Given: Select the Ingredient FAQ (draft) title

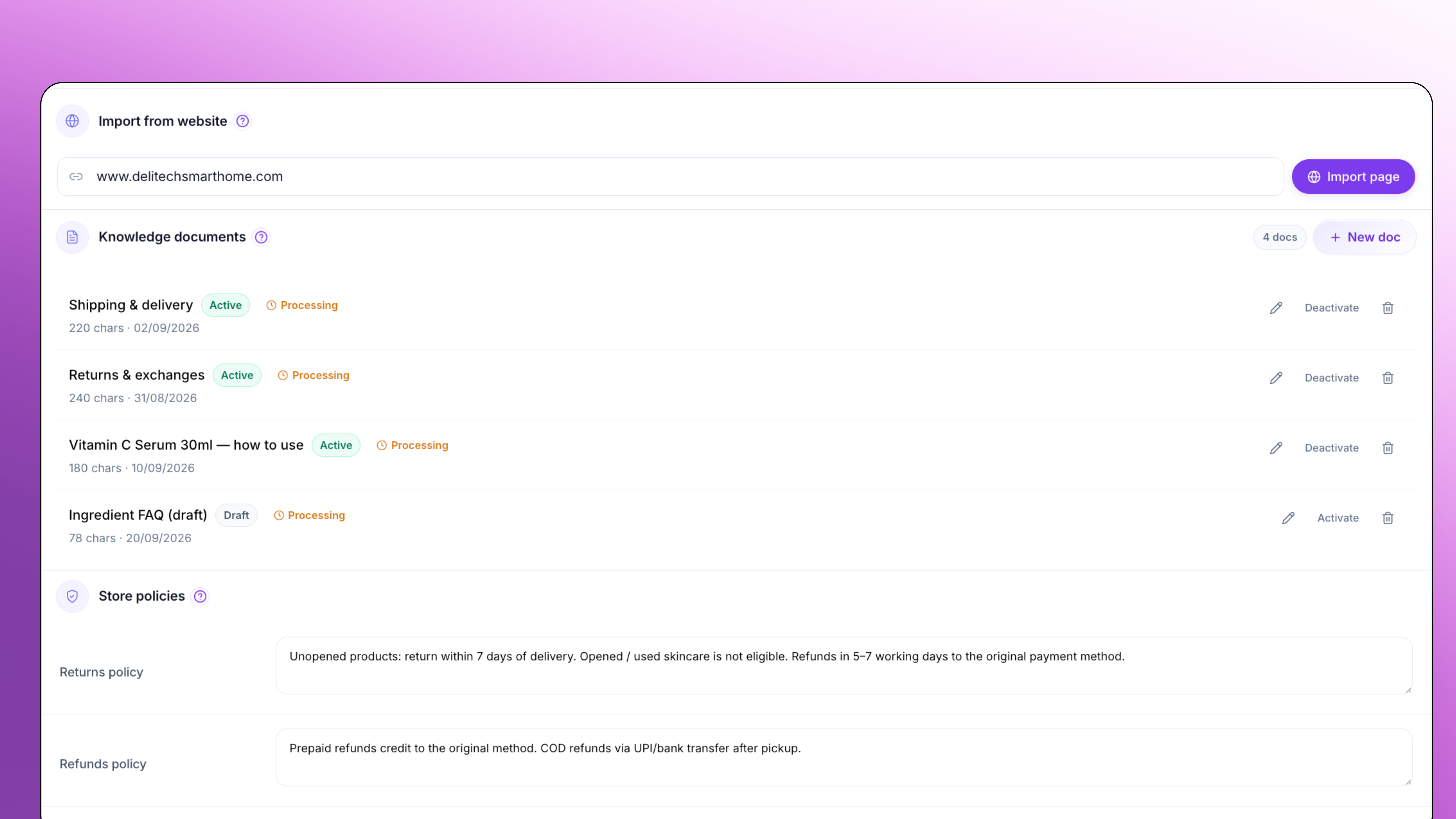Looking at the screenshot, I should click(x=138, y=515).
